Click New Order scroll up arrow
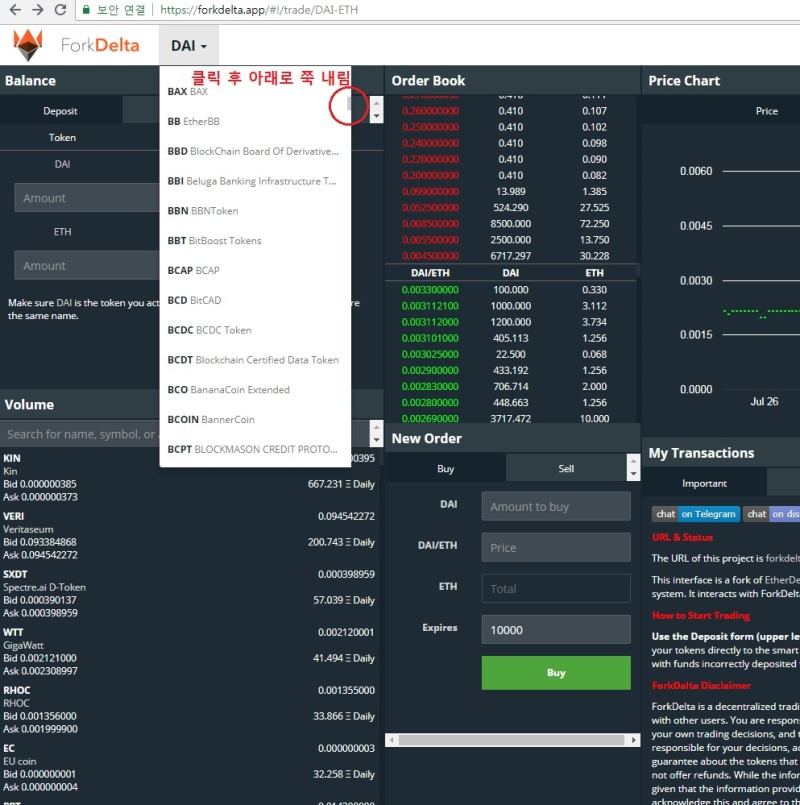800x805 pixels. point(634,461)
